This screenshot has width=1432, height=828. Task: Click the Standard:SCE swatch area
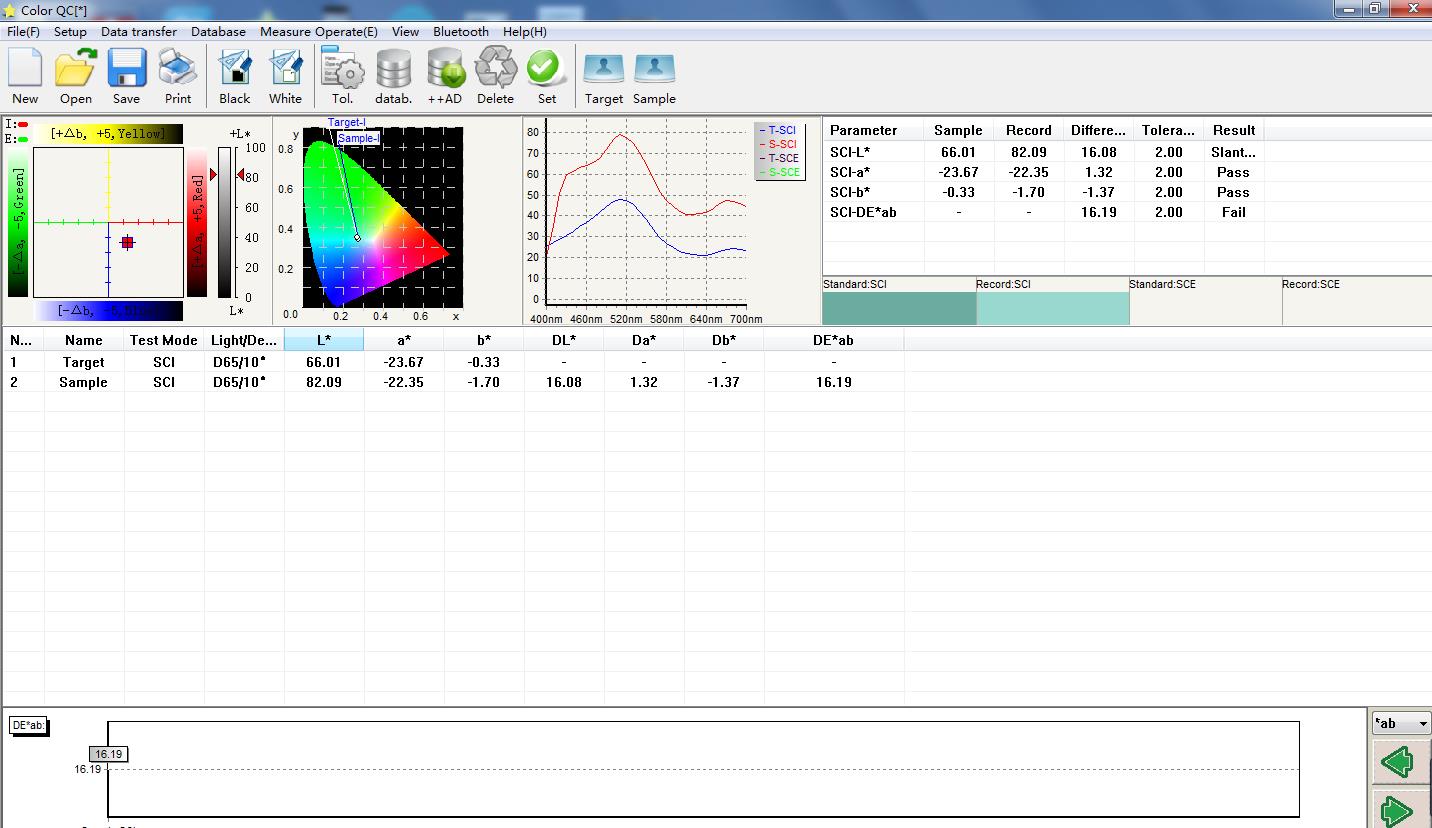(x=1205, y=308)
